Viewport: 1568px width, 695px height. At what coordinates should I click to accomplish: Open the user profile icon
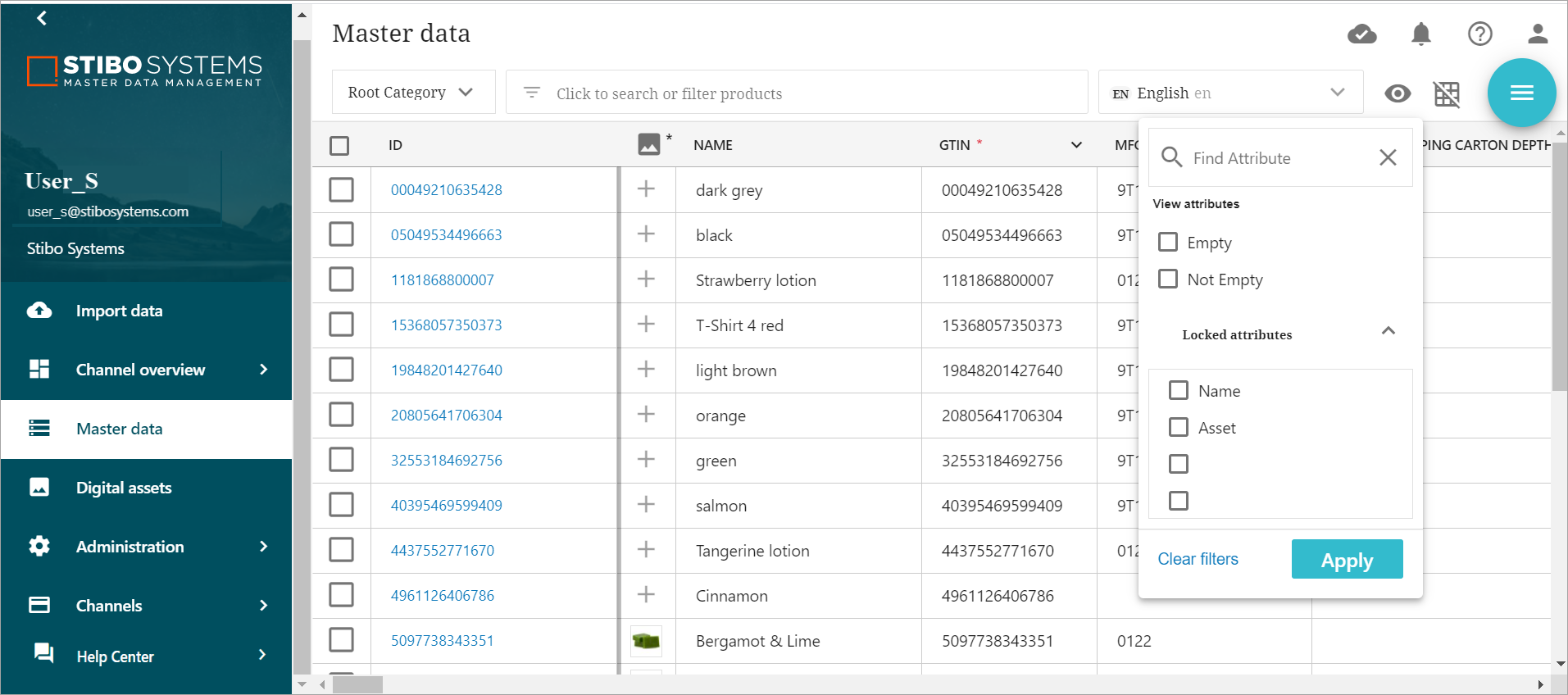point(1538,34)
